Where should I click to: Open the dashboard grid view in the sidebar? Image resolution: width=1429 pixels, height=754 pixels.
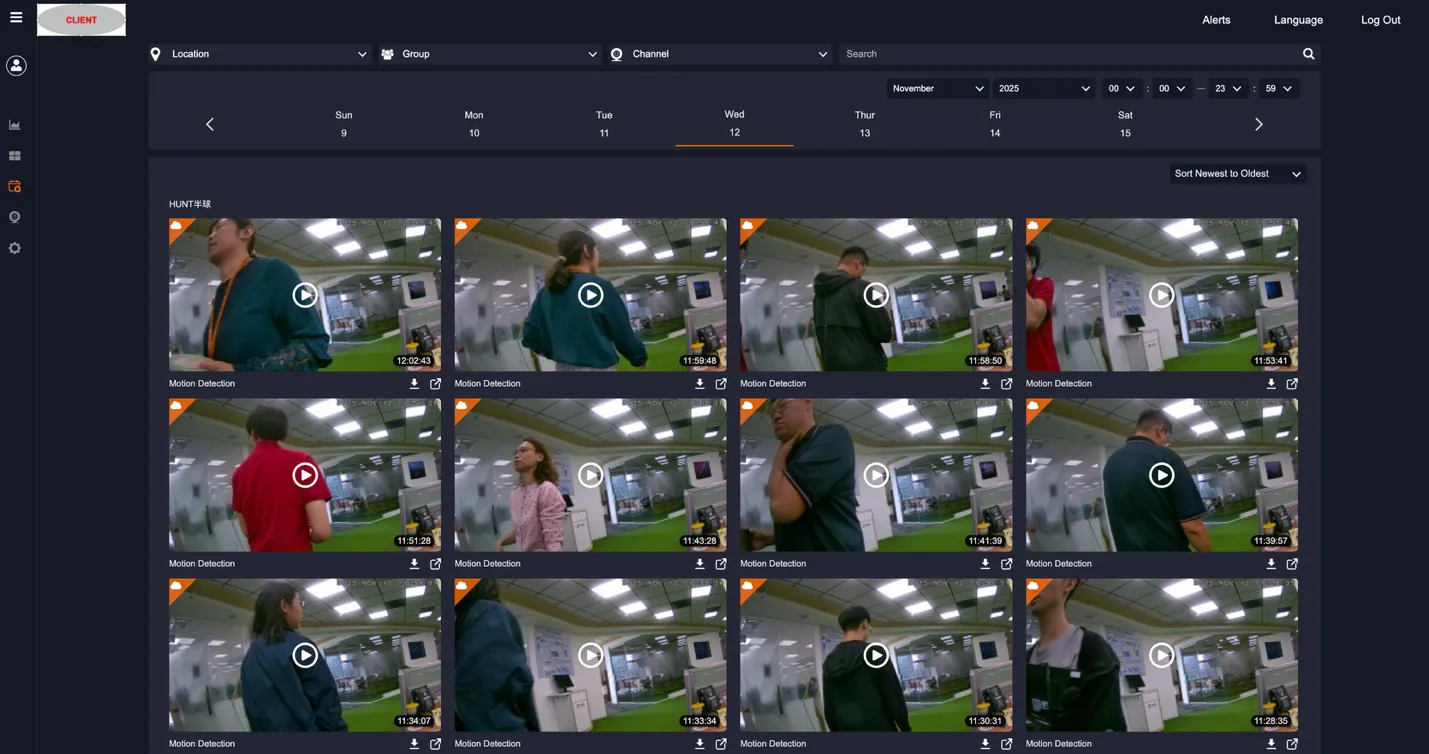click(x=14, y=155)
